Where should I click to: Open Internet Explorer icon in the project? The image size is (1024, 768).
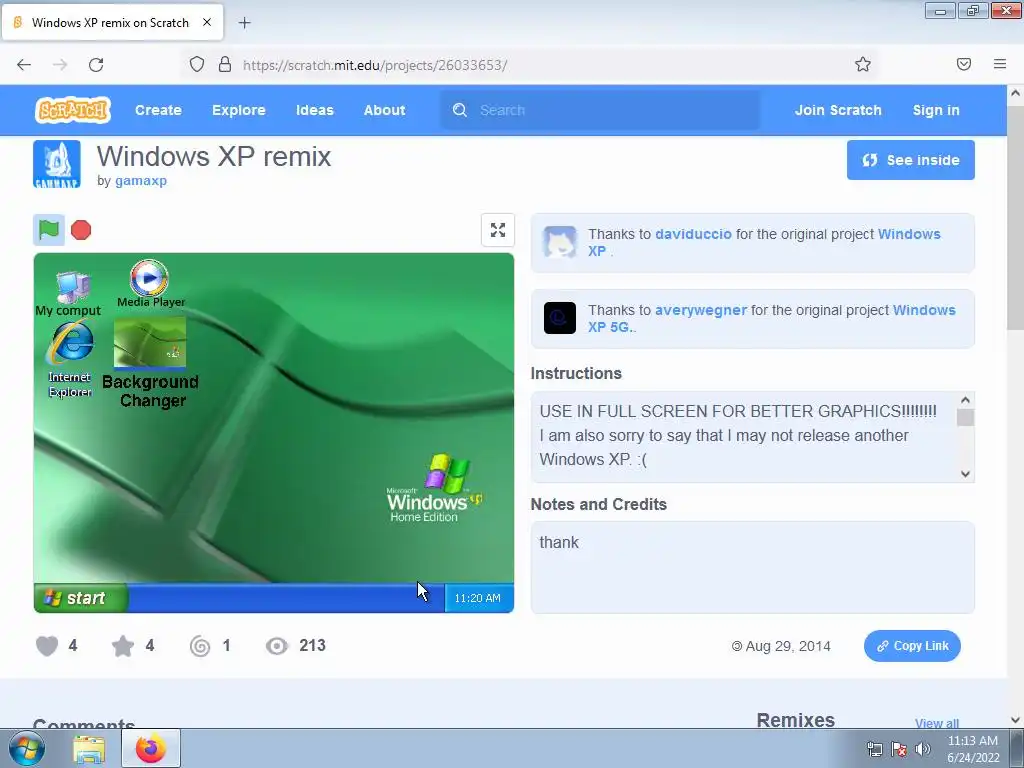click(x=70, y=360)
